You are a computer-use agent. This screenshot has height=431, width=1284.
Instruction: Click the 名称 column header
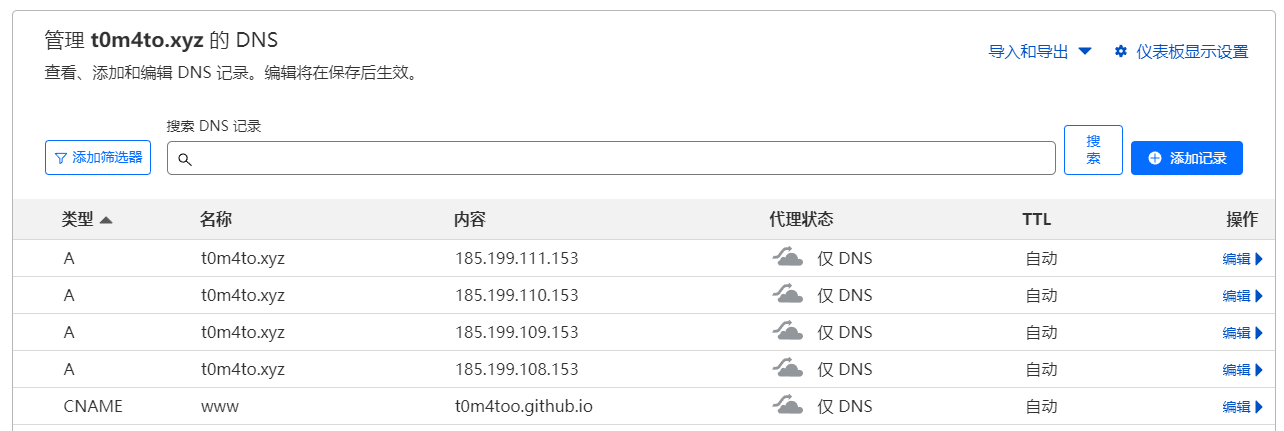point(216,220)
